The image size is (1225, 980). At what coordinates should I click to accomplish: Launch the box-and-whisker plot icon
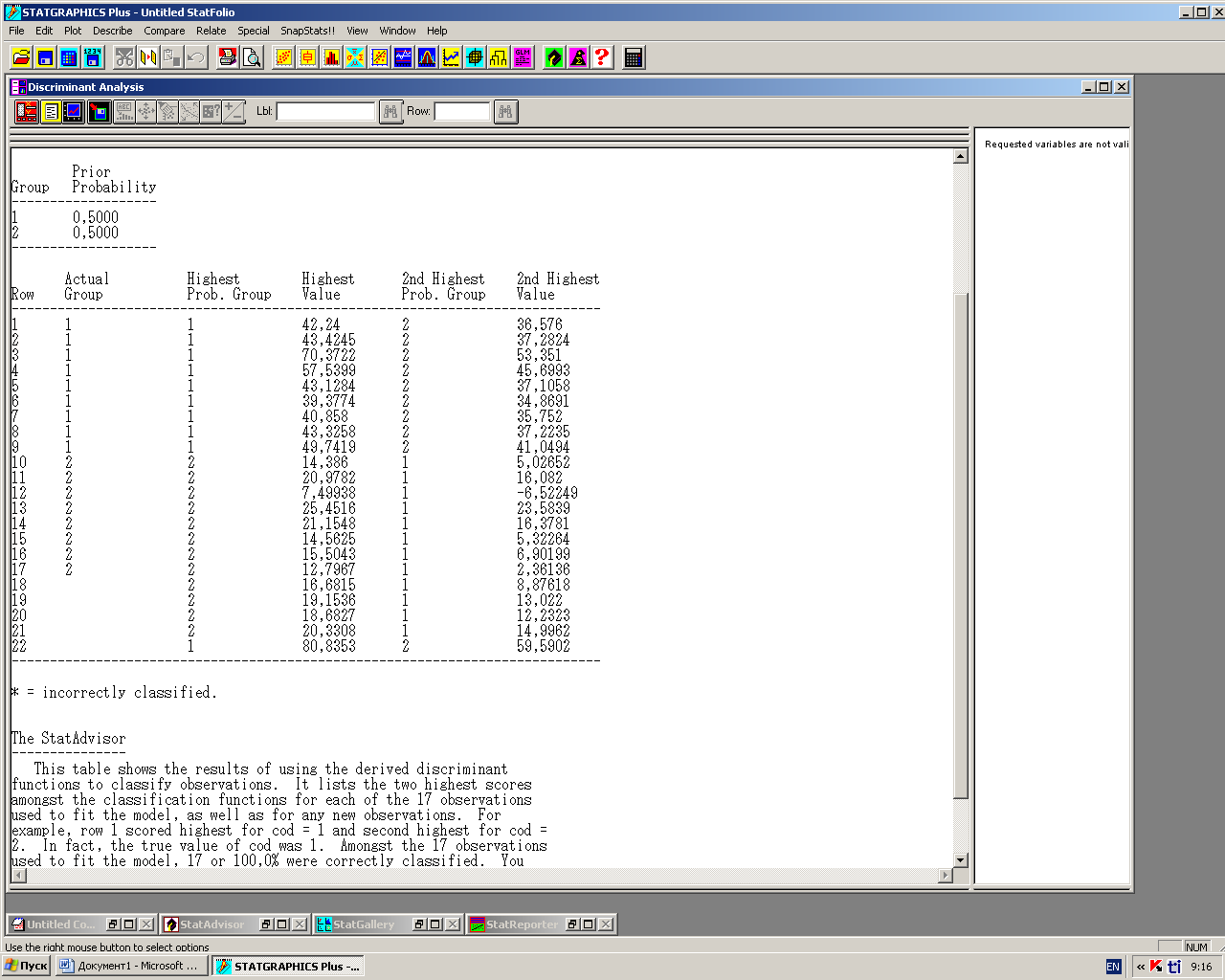[x=307, y=57]
